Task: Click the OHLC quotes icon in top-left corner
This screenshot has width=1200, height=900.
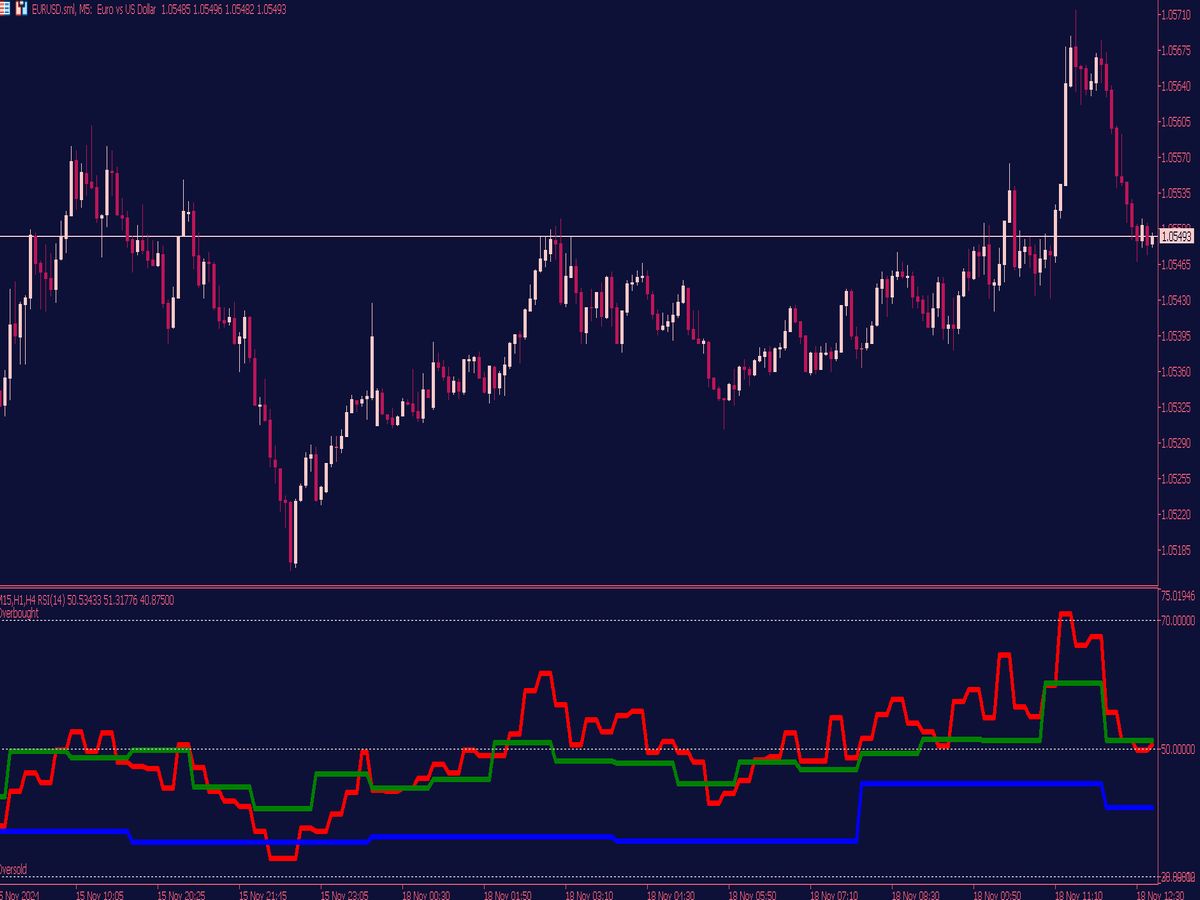Action: point(5,7)
